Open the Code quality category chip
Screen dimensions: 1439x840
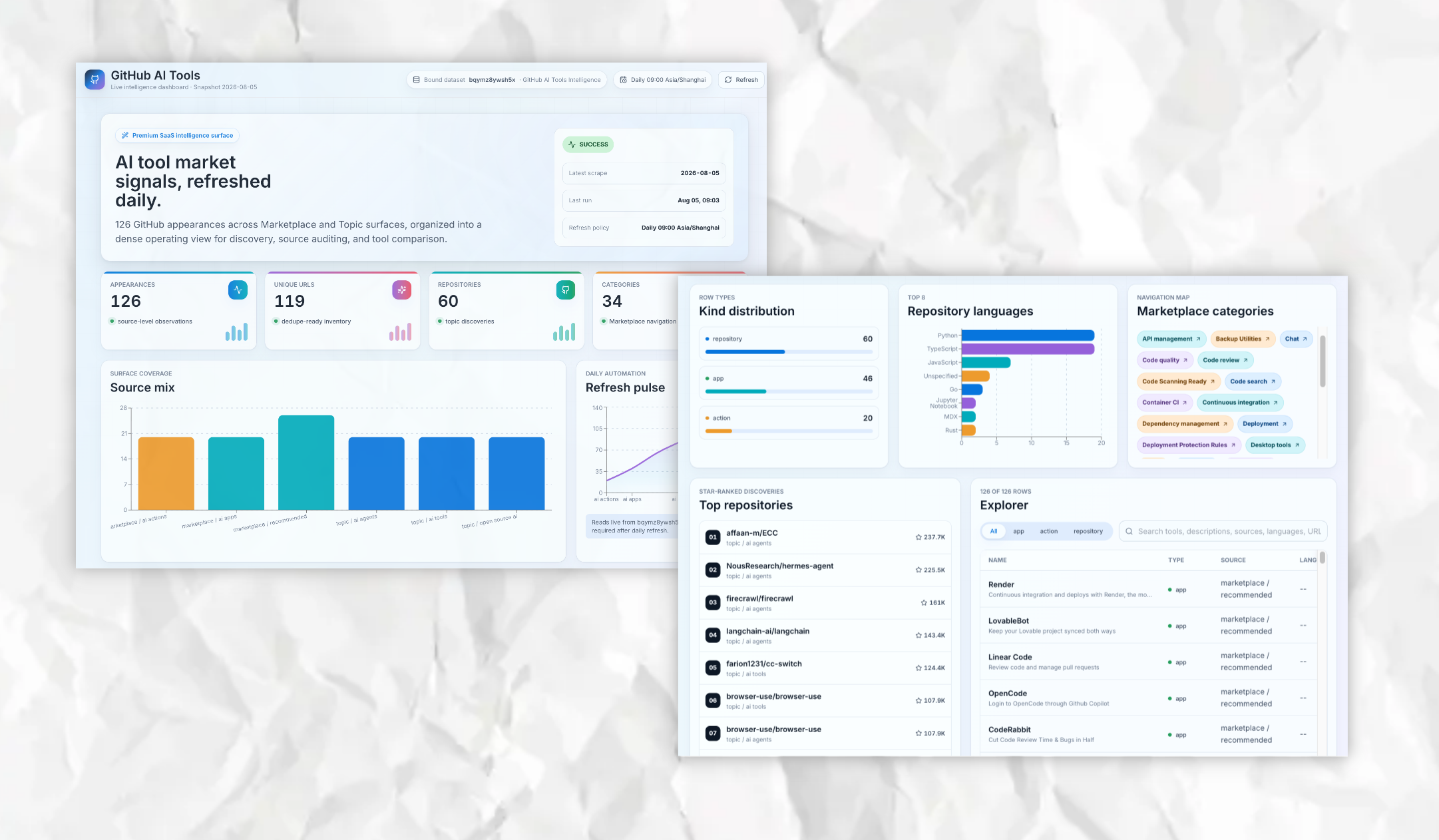(1165, 360)
